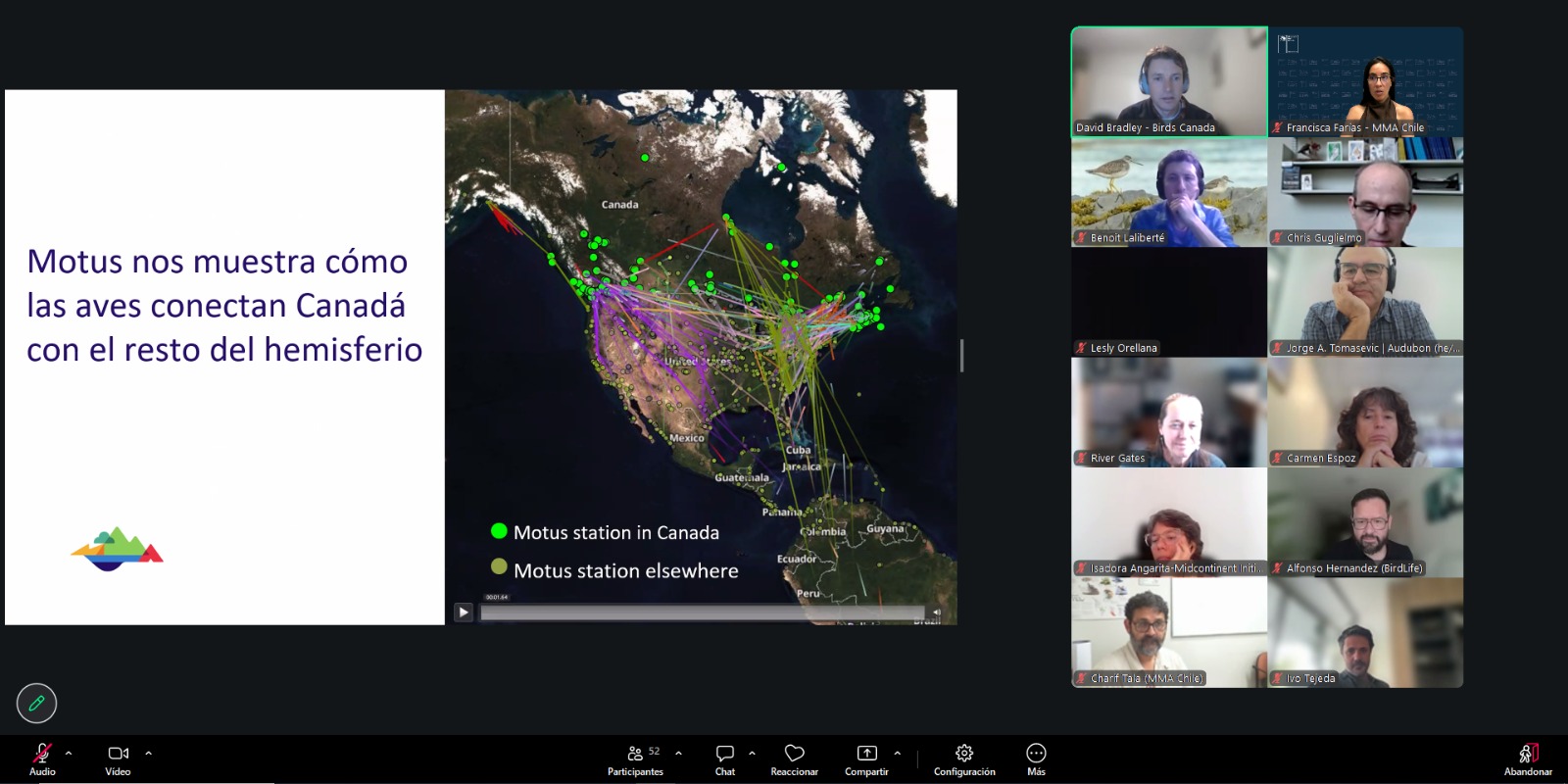The image size is (1568, 784).
Task: Open the Participantes panel
Action: click(635, 758)
